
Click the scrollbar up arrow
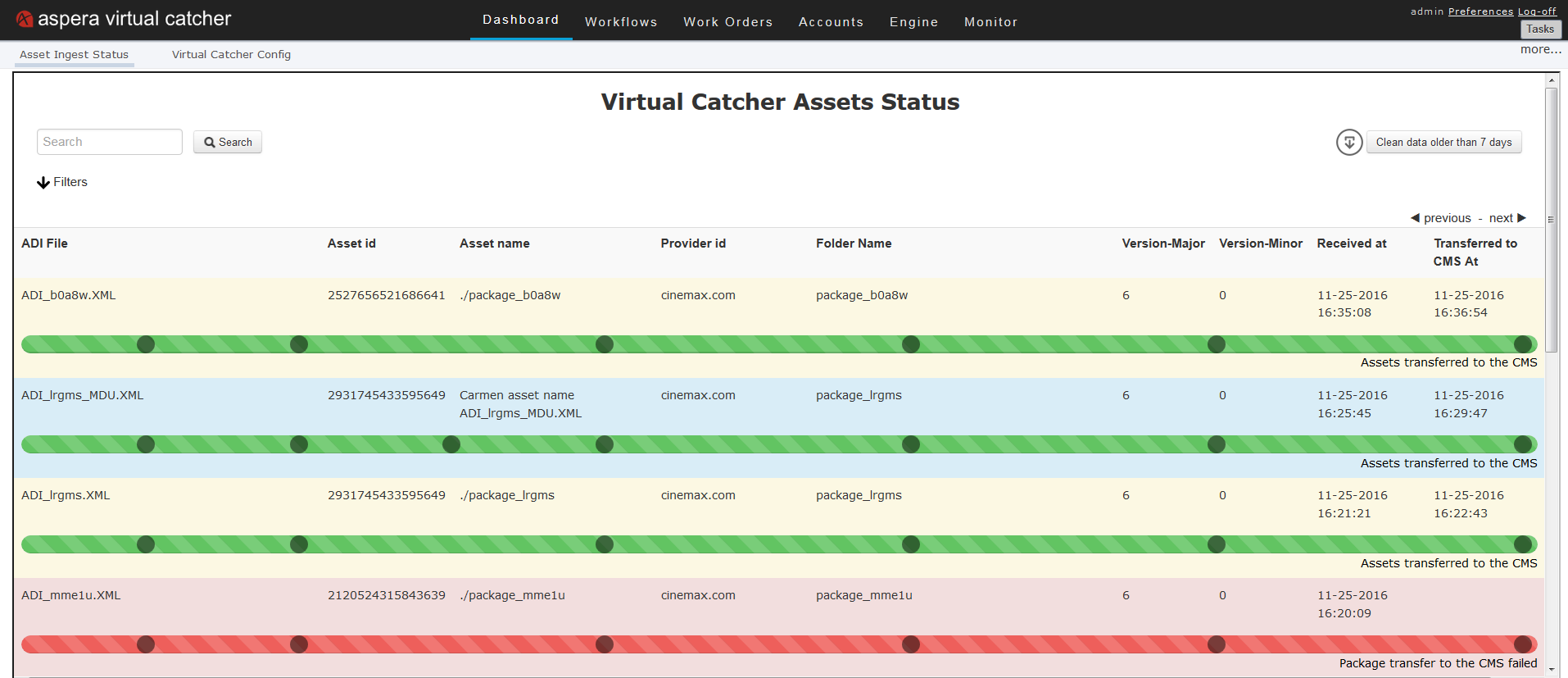(1552, 80)
